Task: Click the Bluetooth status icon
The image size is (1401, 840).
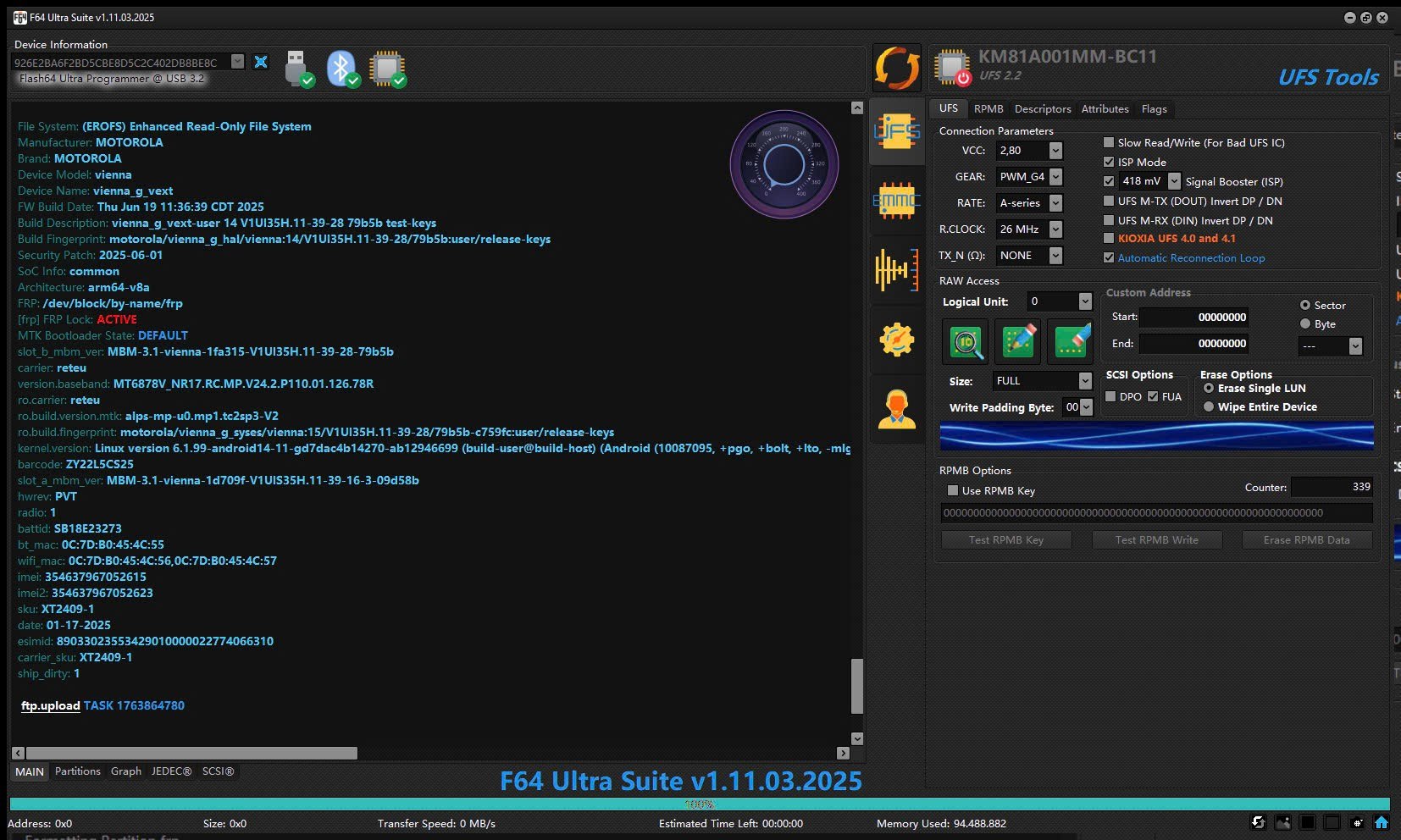Action: 343,69
